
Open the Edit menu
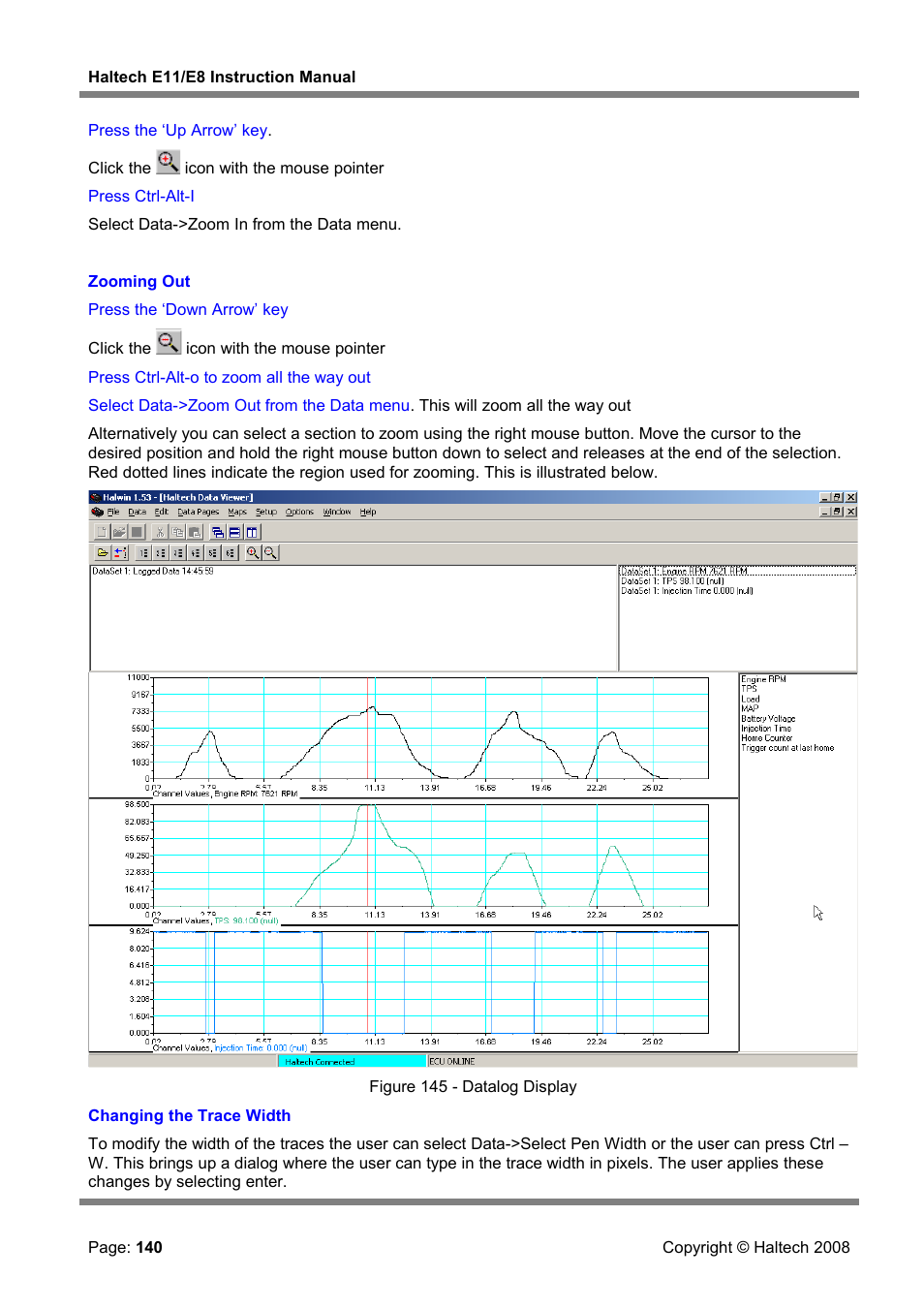[162, 512]
